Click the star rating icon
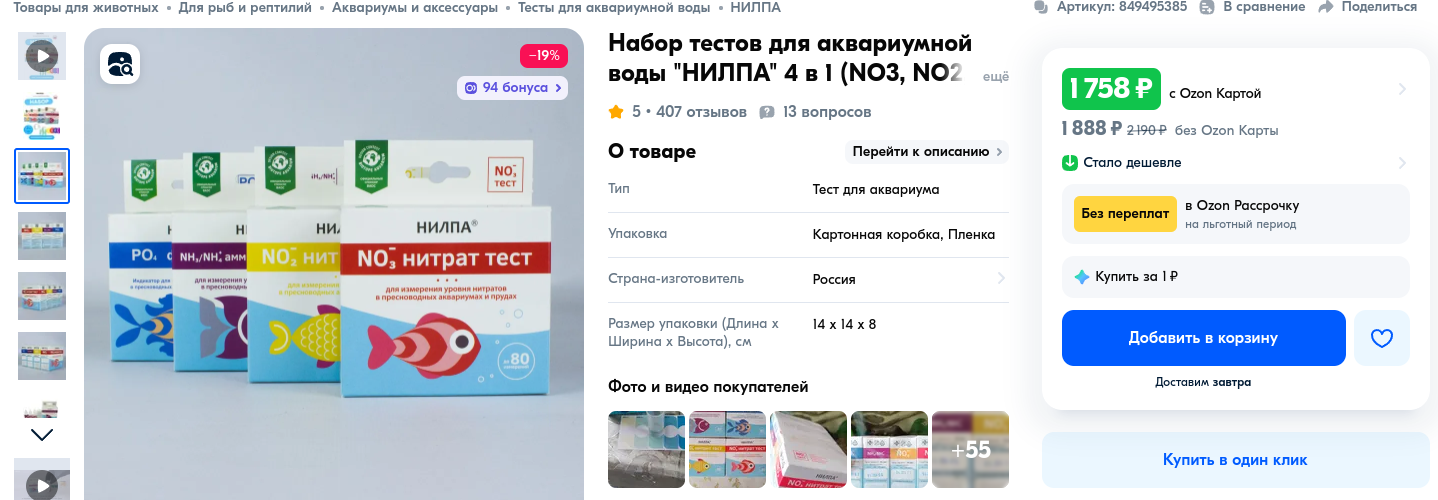The image size is (1438, 500). point(616,112)
